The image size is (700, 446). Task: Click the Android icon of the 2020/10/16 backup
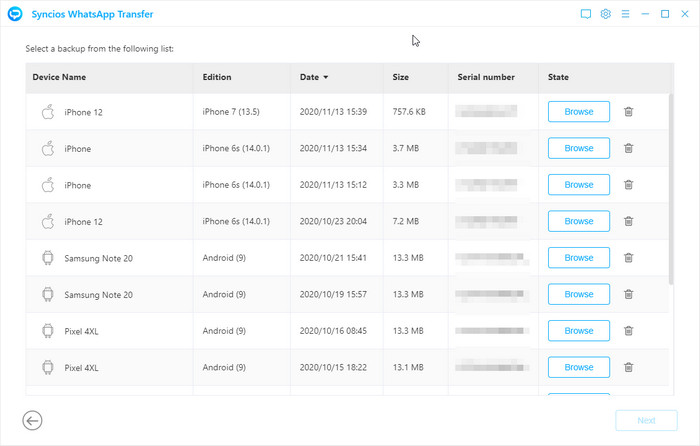click(48, 331)
